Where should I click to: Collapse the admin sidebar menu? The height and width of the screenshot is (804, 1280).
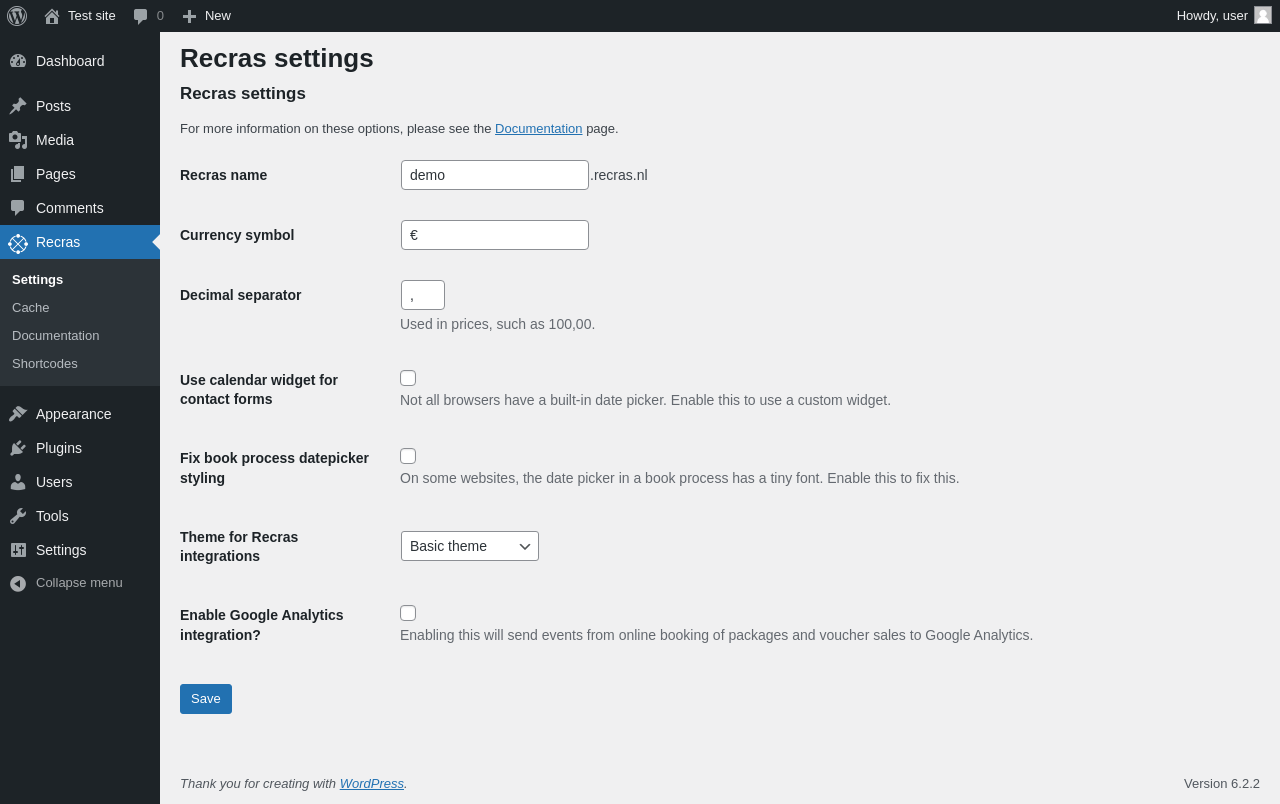pos(79,583)
